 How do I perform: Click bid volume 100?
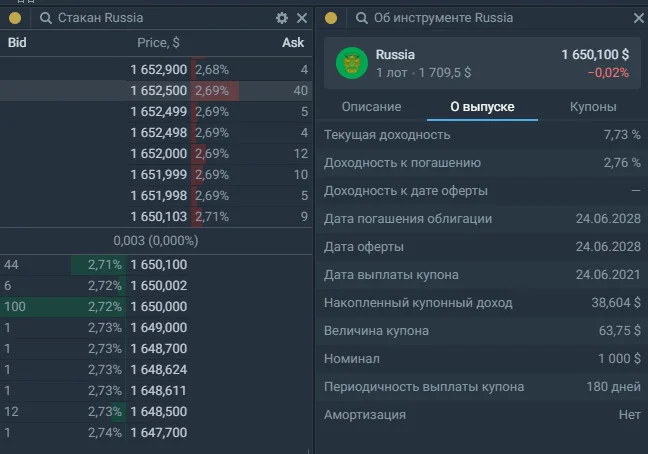click(15, 307)
